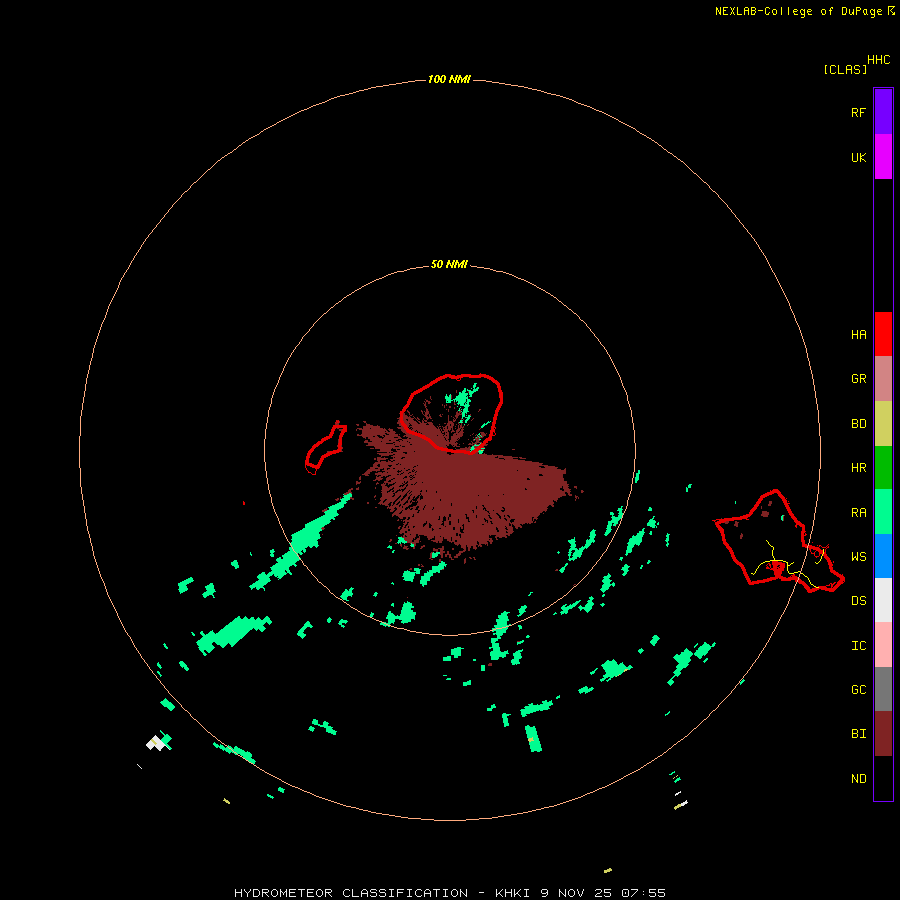This screenshot has width=900, height=900.
Task: Click the 'NEXLAB-College of DuPage' credit text
Action: [x=798, y=11]
